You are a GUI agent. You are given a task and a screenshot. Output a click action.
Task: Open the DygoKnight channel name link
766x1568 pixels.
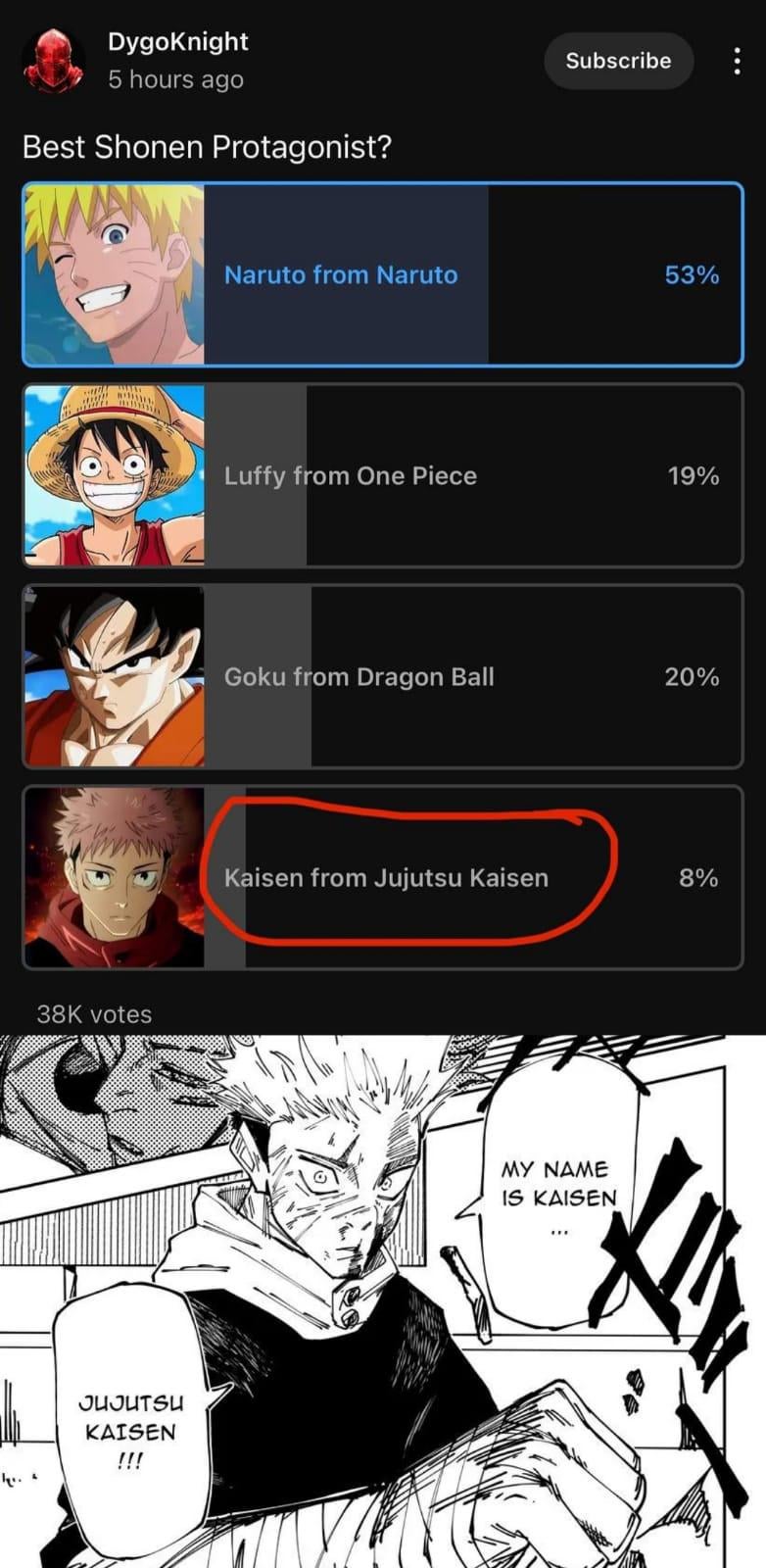click(x=177, y=42)
